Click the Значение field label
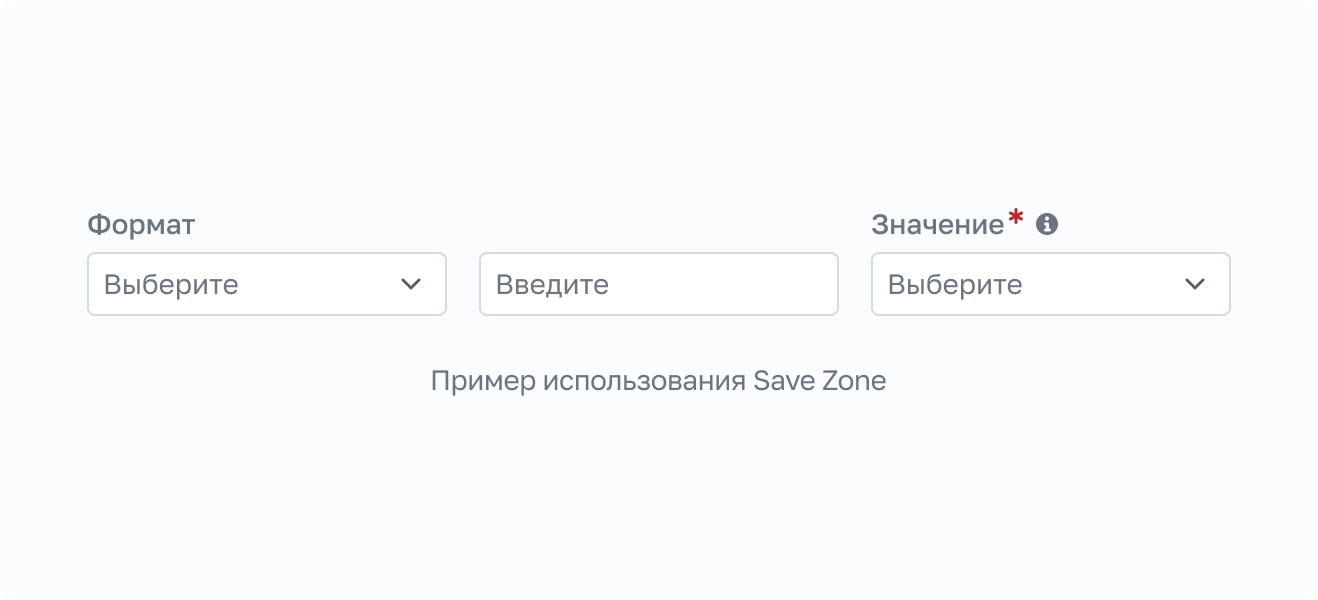The width and height of the screenshot is (1318, 600). tap(937, 225)
